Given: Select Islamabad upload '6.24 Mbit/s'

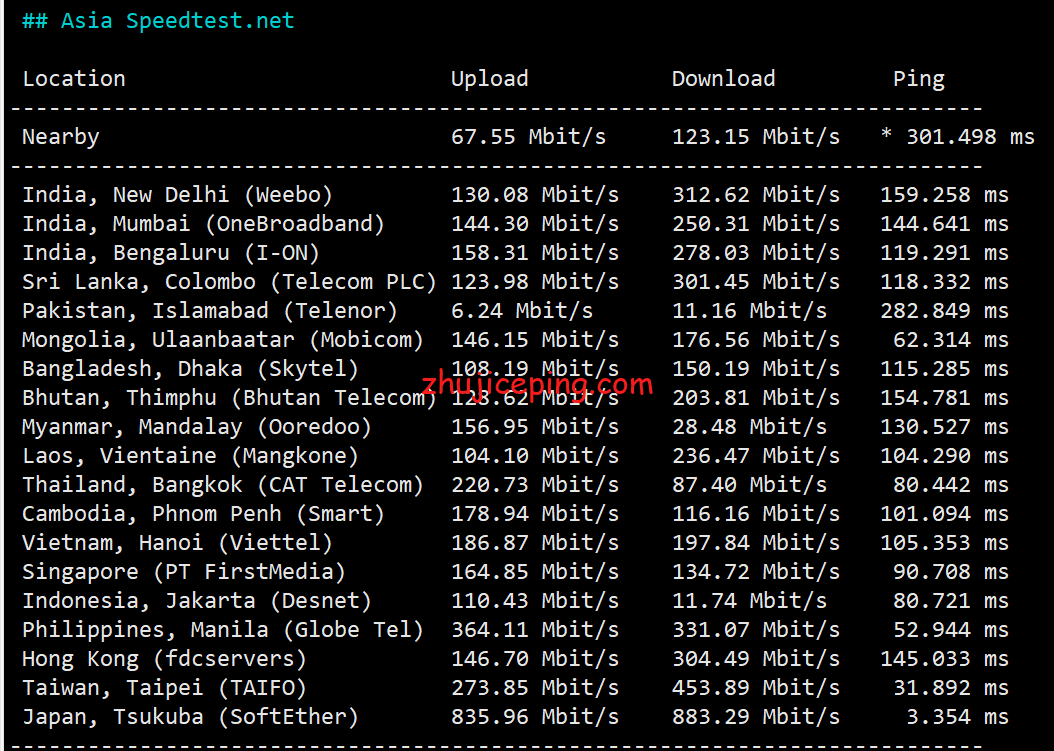Looking at the screenshot, I should pyautogui.click(x=522, y=311).
